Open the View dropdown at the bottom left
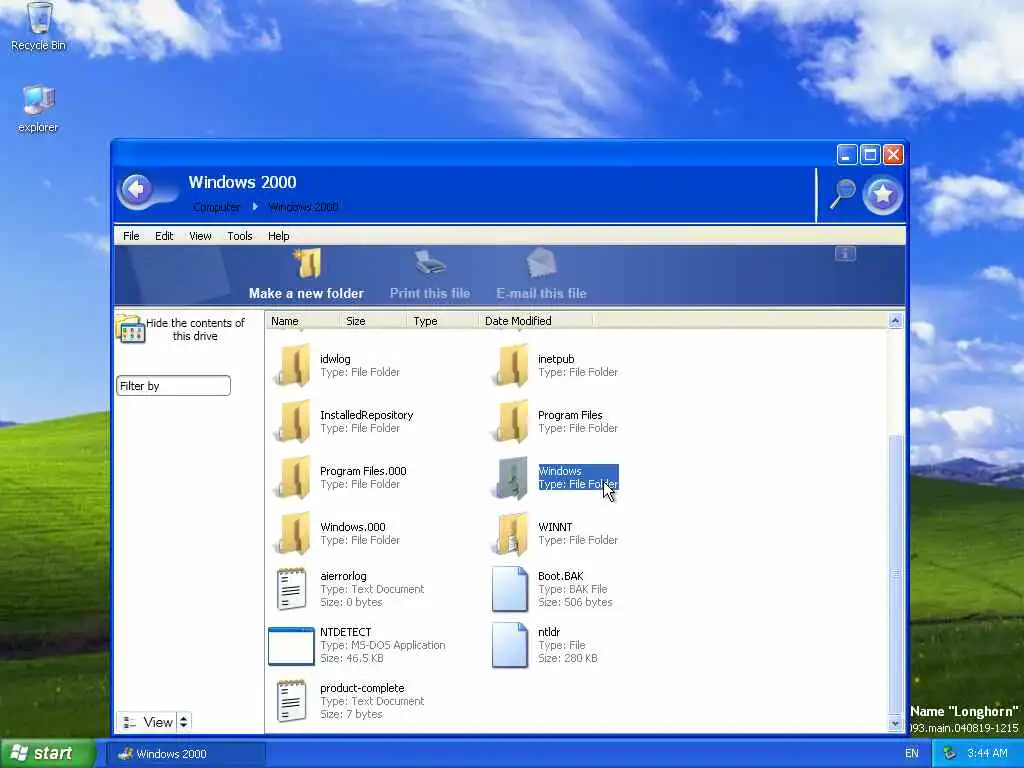 pos(147,722)
